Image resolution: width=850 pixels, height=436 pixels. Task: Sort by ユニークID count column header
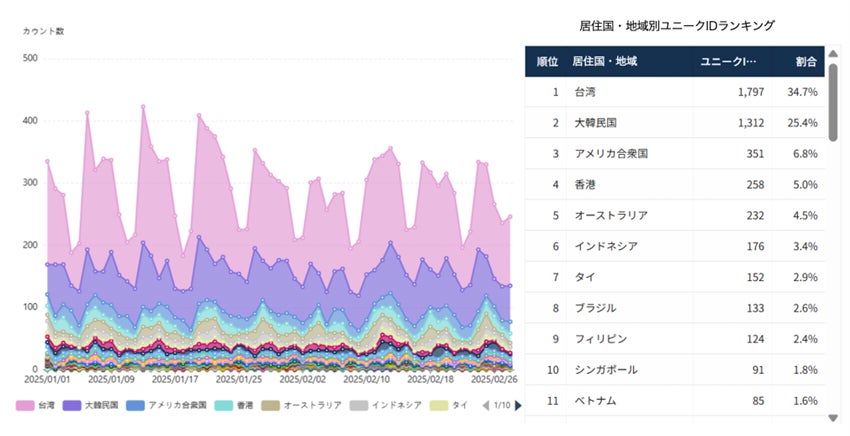pyautogui.click(x=728, y=61)
